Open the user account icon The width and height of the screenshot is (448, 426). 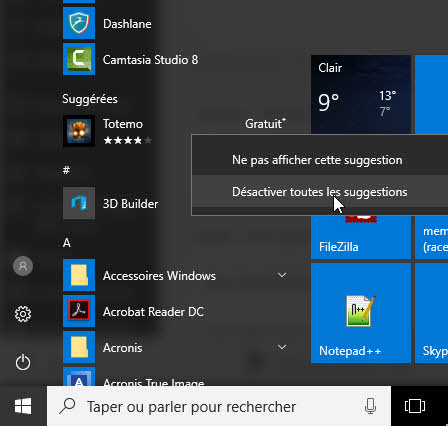point(23,266)
